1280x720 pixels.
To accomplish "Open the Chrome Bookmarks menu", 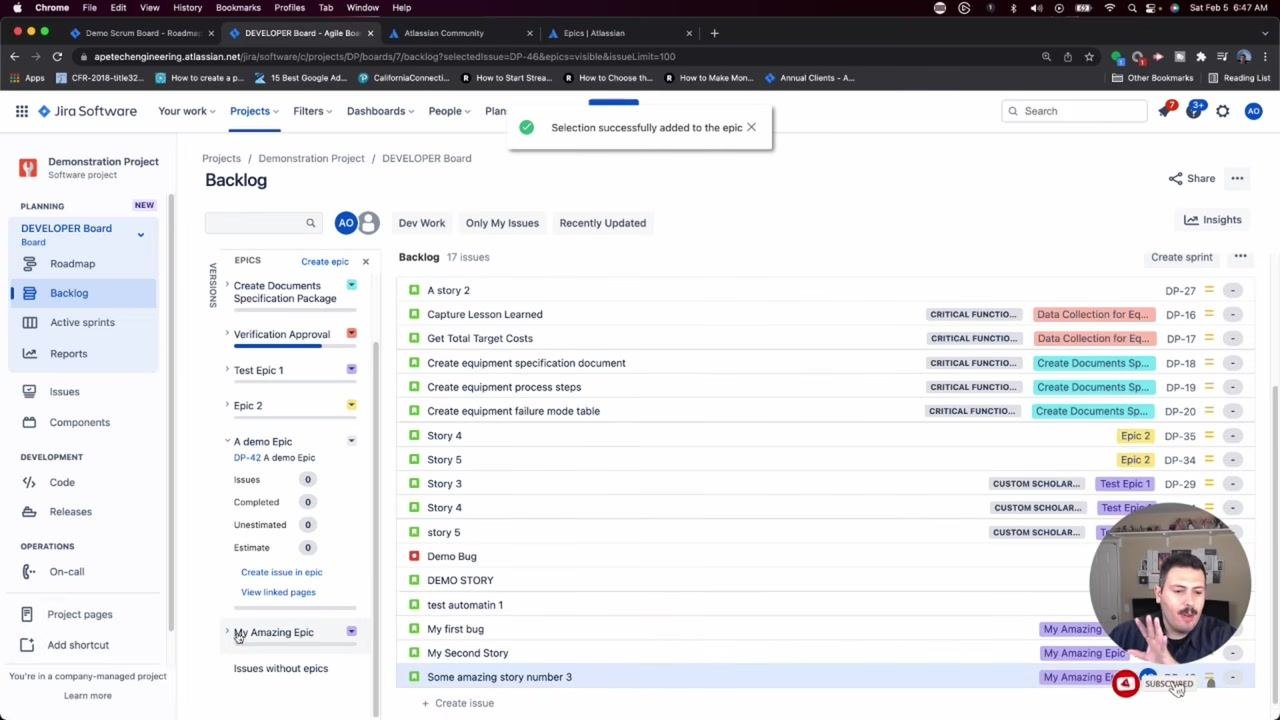I will pyautogui.click(x=238, y=7).
